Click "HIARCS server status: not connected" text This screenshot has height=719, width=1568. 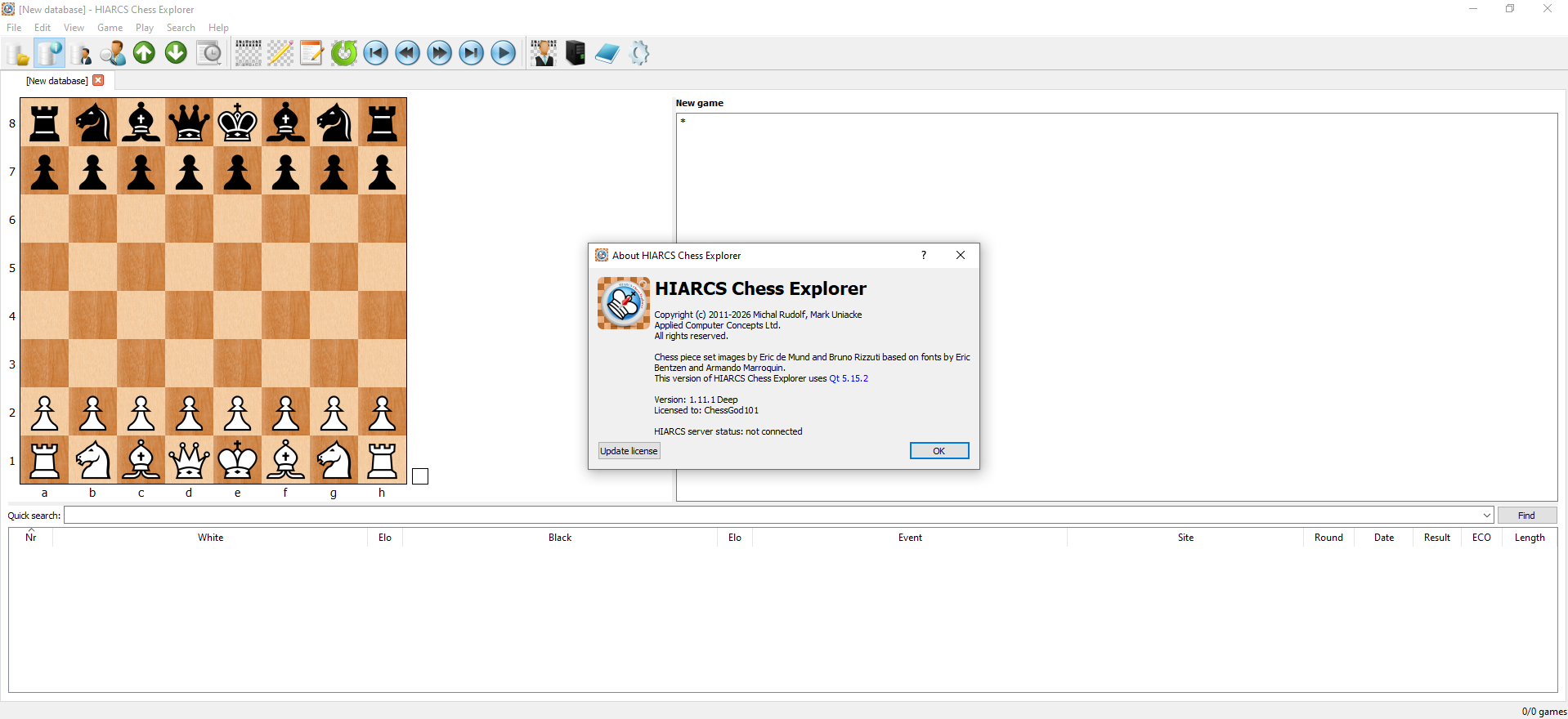click(x=728, y=431)
